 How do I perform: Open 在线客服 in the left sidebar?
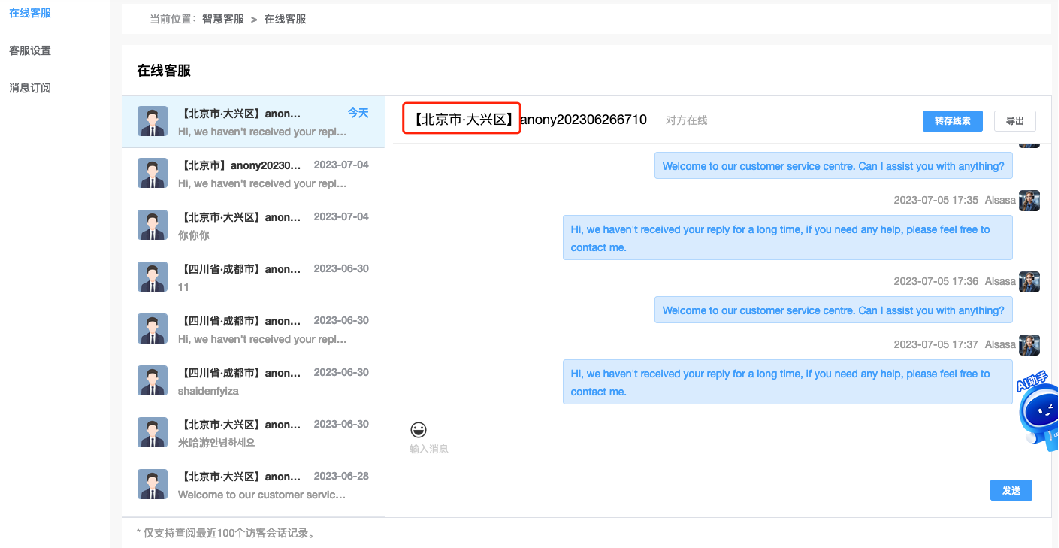click(30, 13)
